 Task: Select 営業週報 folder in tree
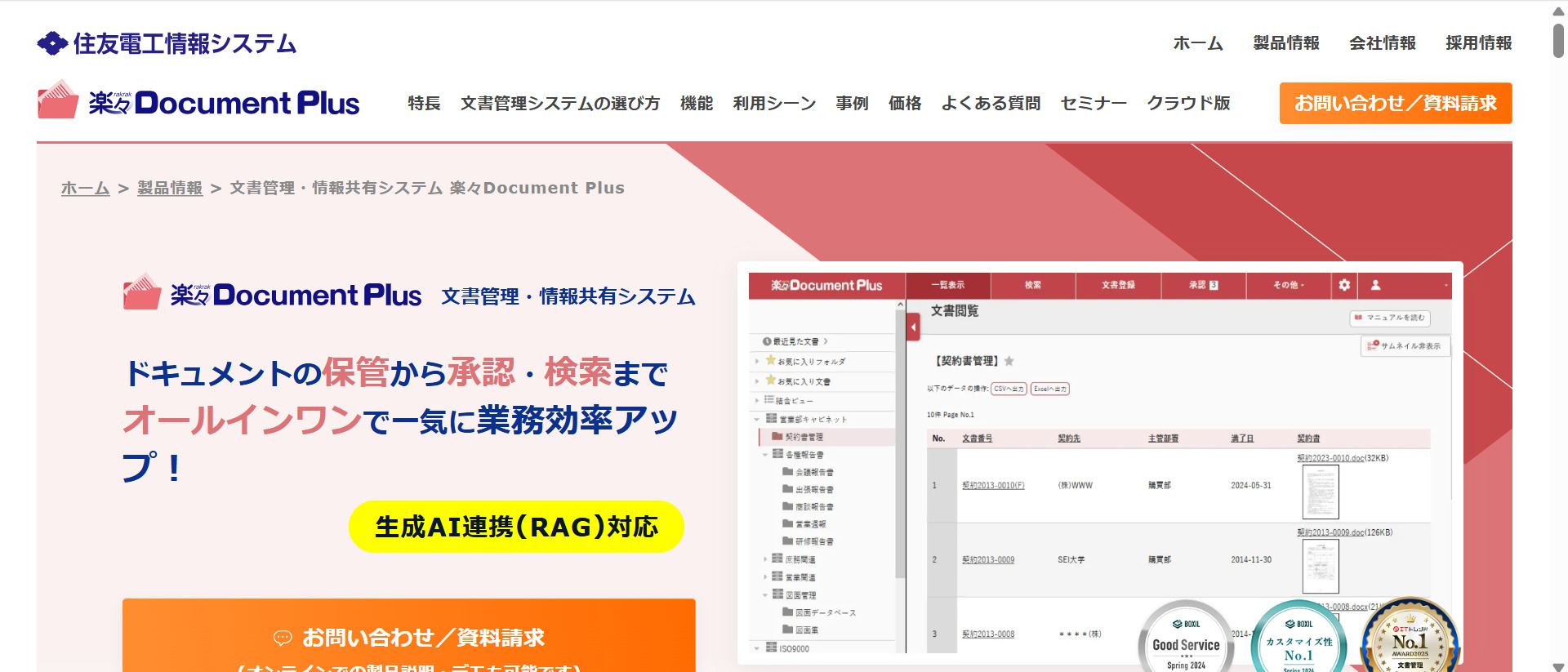(x=804, y=524)
